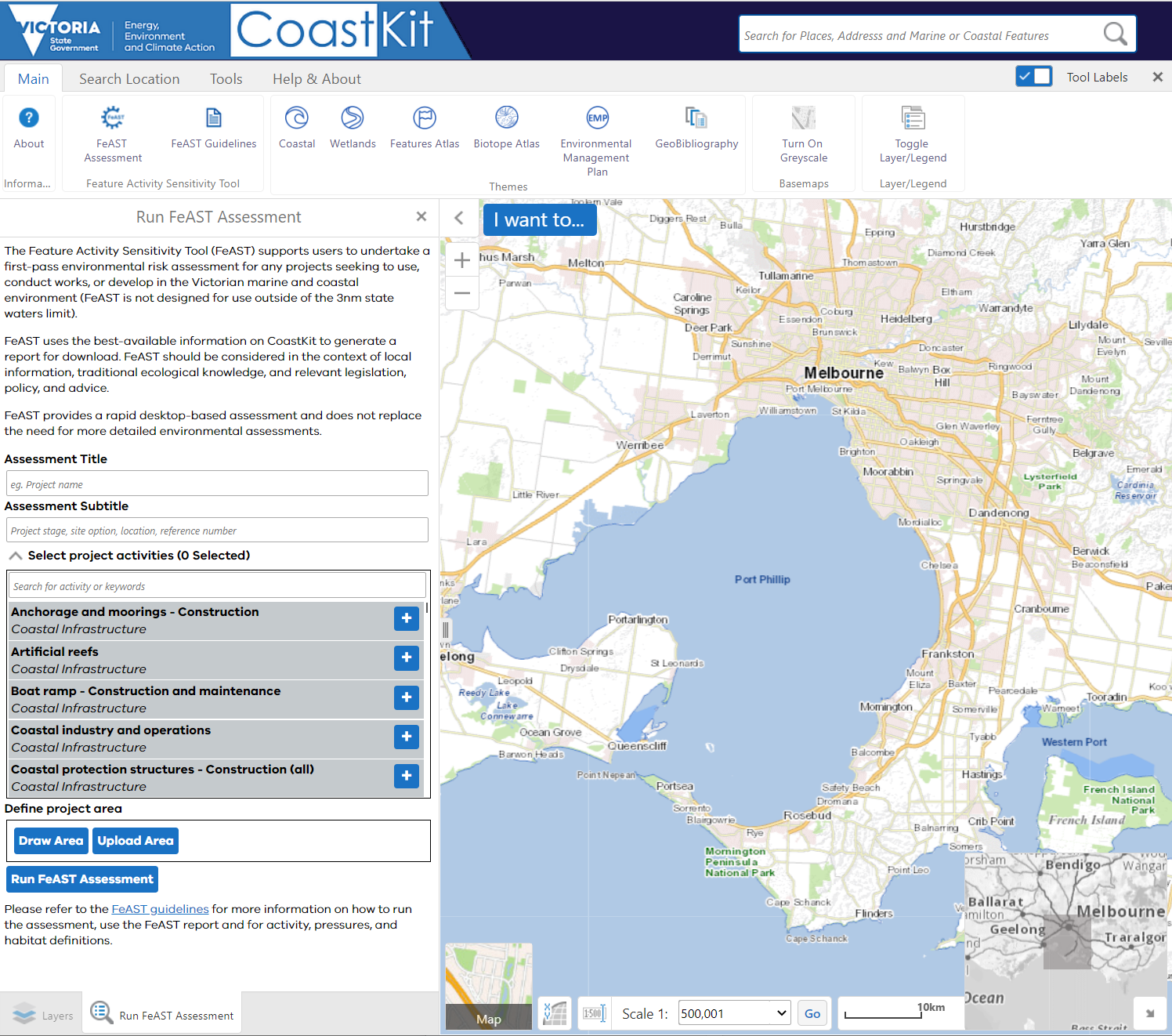Click the 1:500 scale input icon
This screenshot has width=1172, height=1036.
click(x=594, y=1013)
